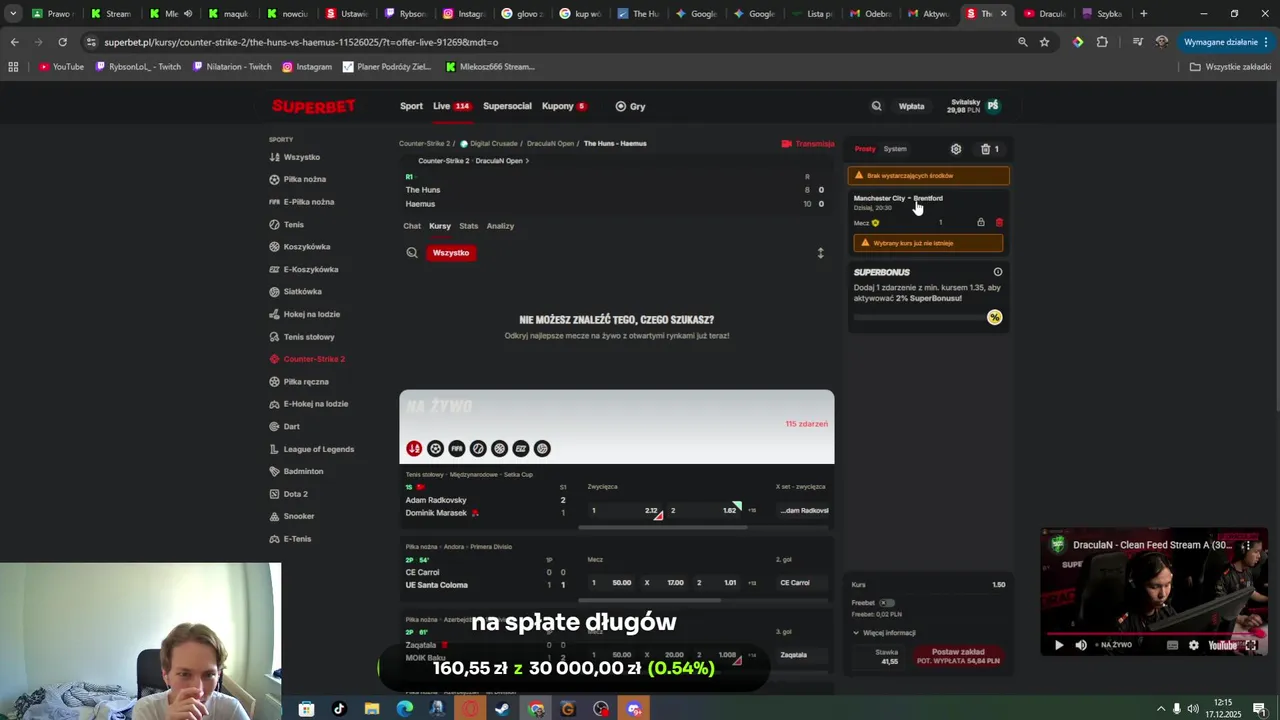This screenshot has height=720, width=1280.
Task: Expand DraculaN Open breadcrumb chevron
Action: (x=527, y=161)
